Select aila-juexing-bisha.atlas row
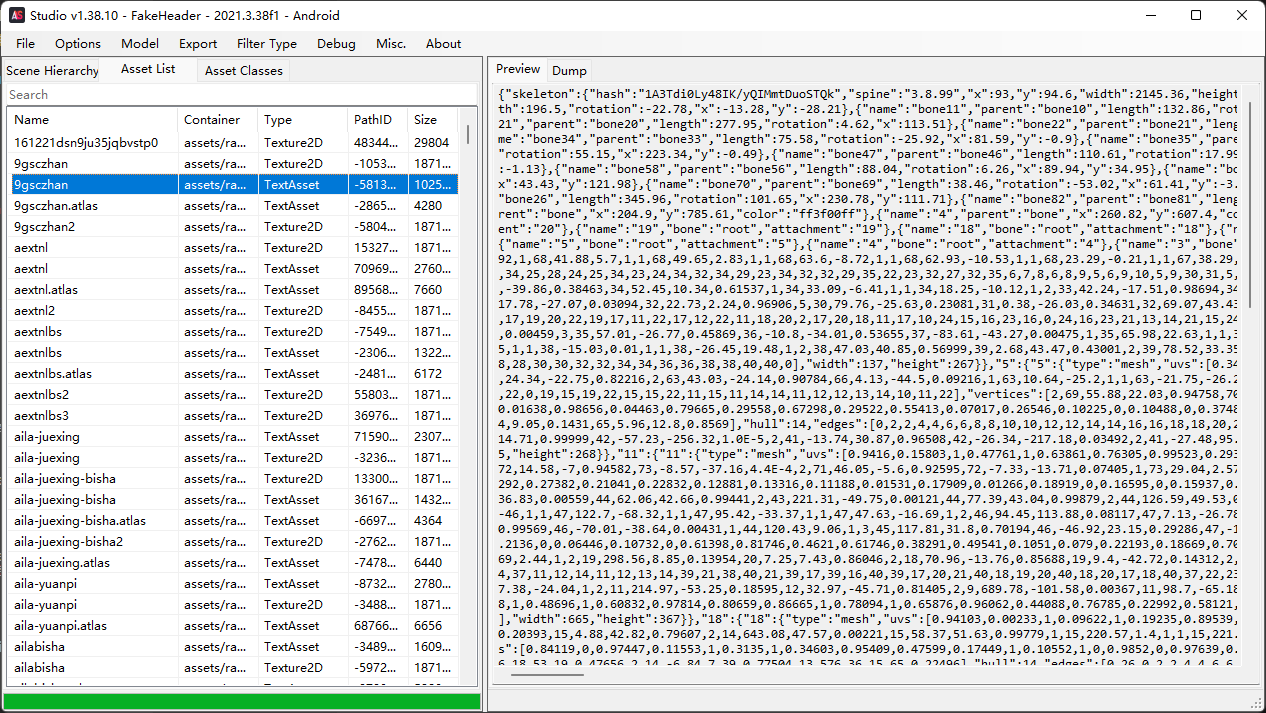Screen dimensions: 1266x713 click(233, 521)
